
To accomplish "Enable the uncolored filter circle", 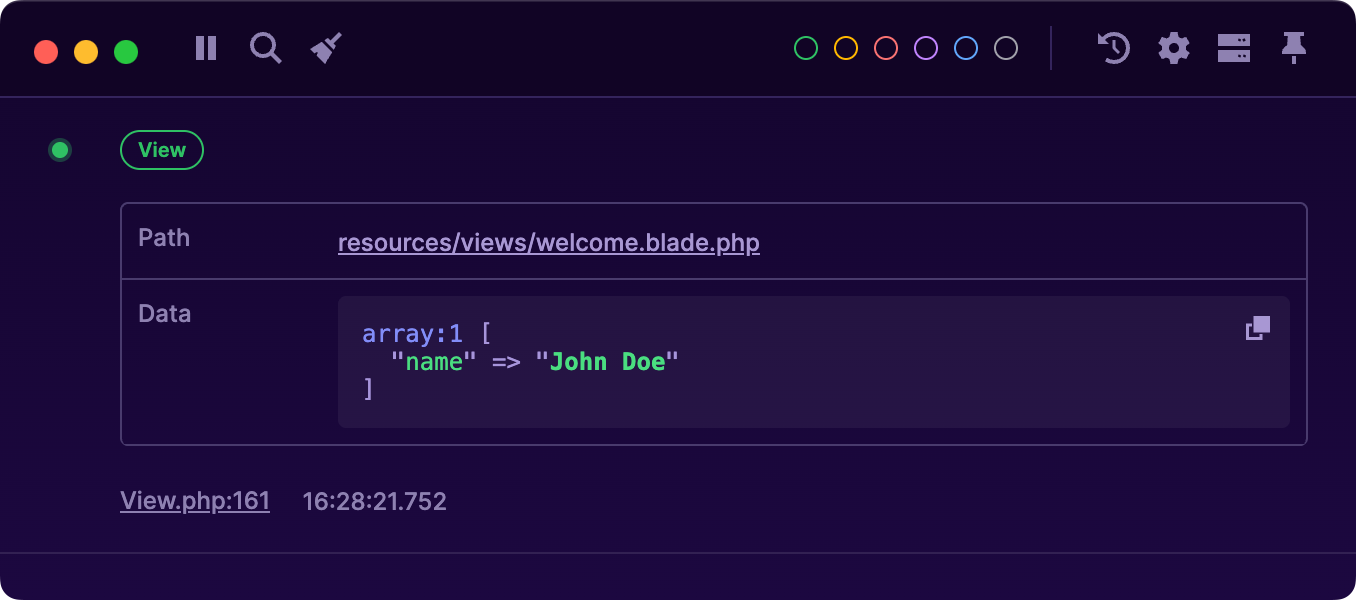I will (1005, 47).
